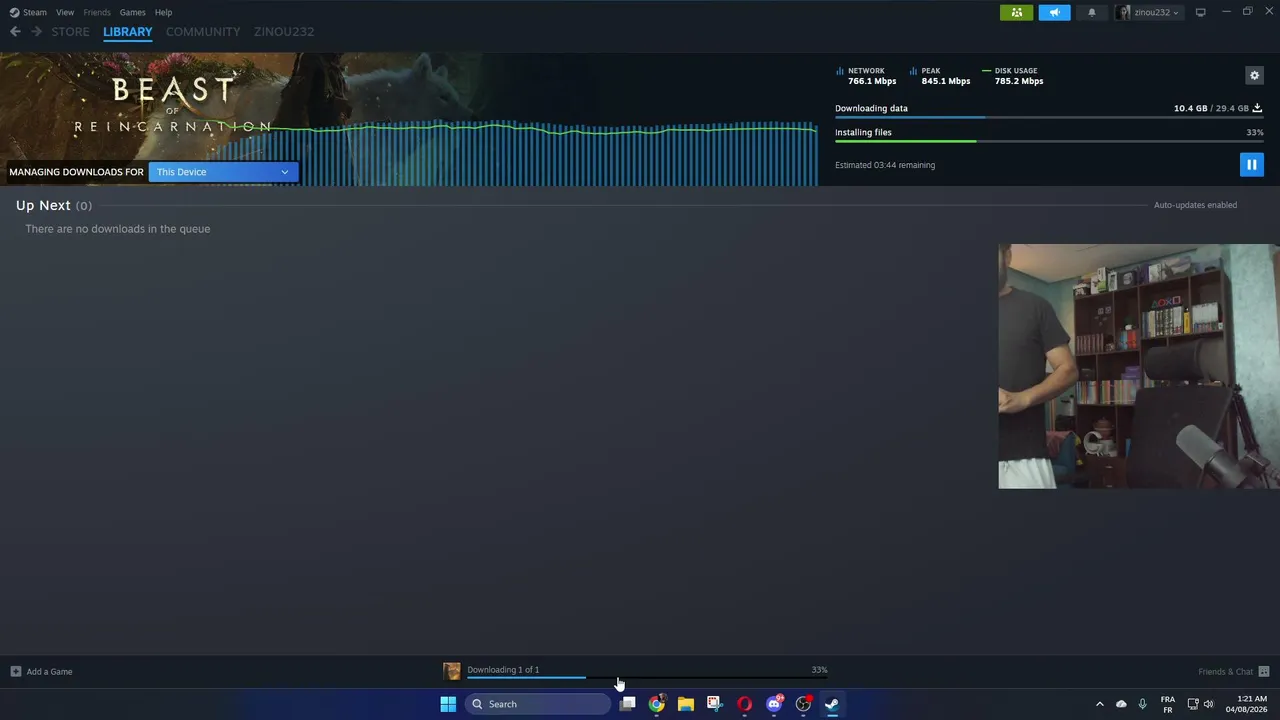Viewport: 1280px width, 720px height.
Task: Add a Game plus icon
Action: click(16, 671)
